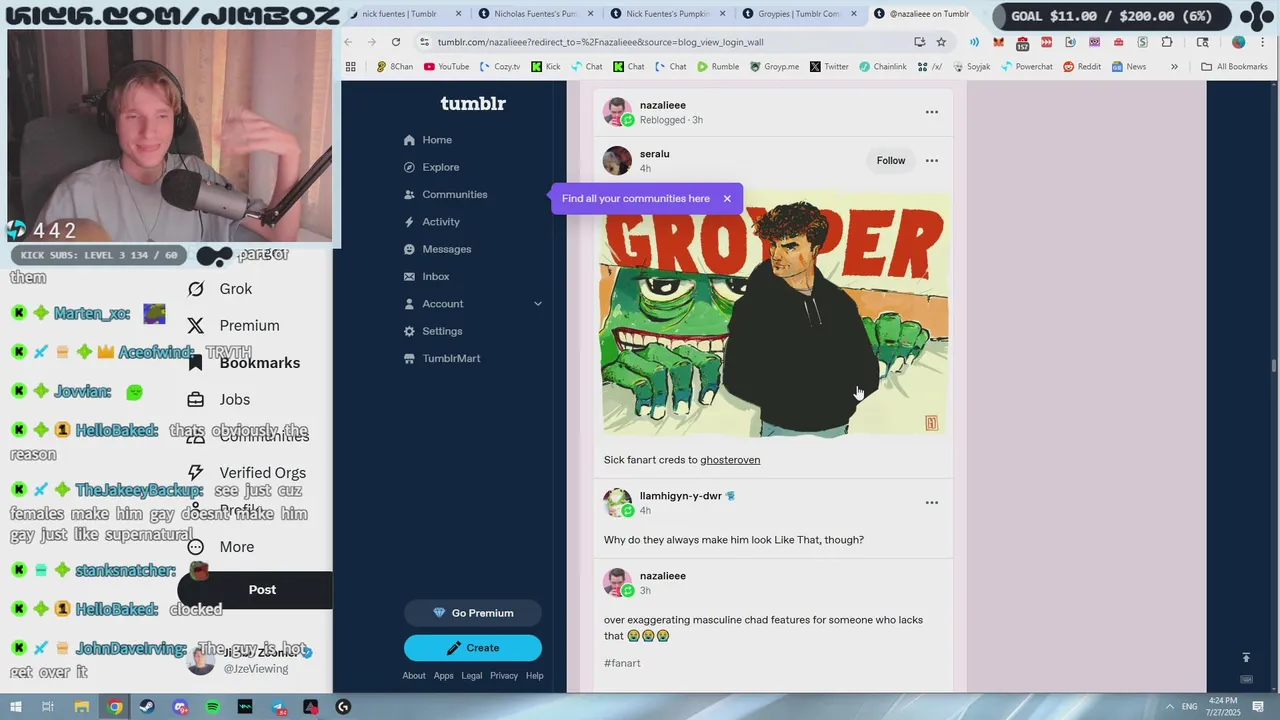1280x720 pixels.
Task: Open the GROYPER fanart image
Action: click(x=773, y=315)
